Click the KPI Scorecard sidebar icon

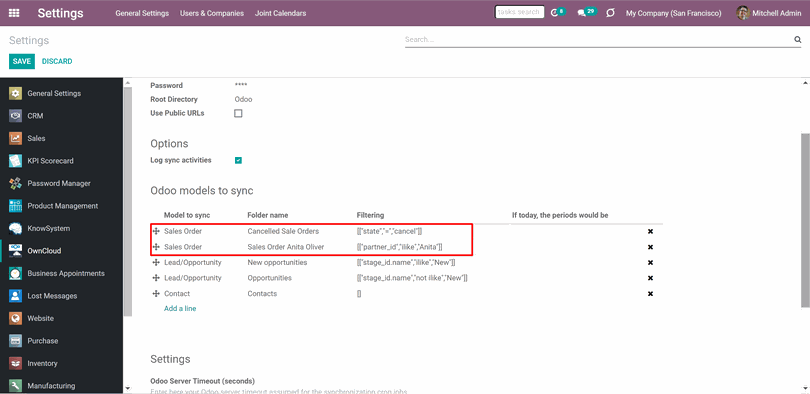15,161
